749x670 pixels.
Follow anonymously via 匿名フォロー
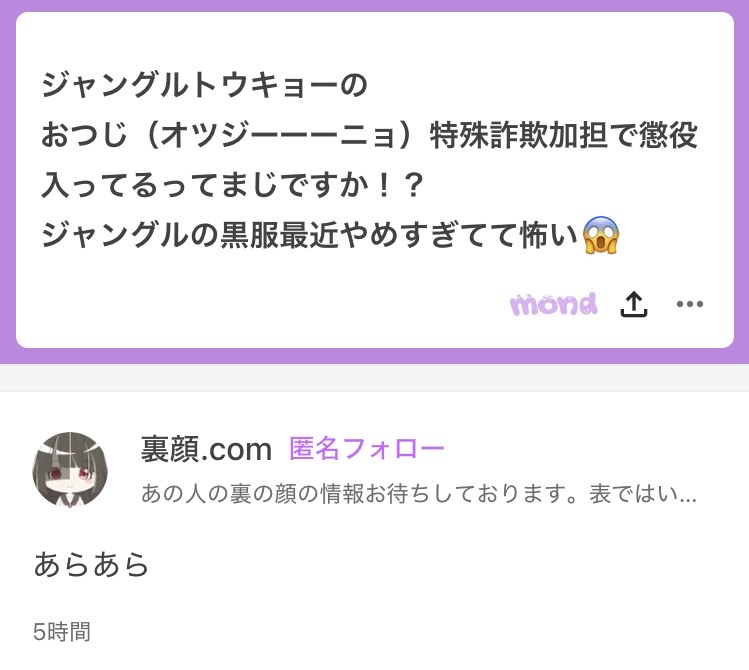tap(367, 449)
